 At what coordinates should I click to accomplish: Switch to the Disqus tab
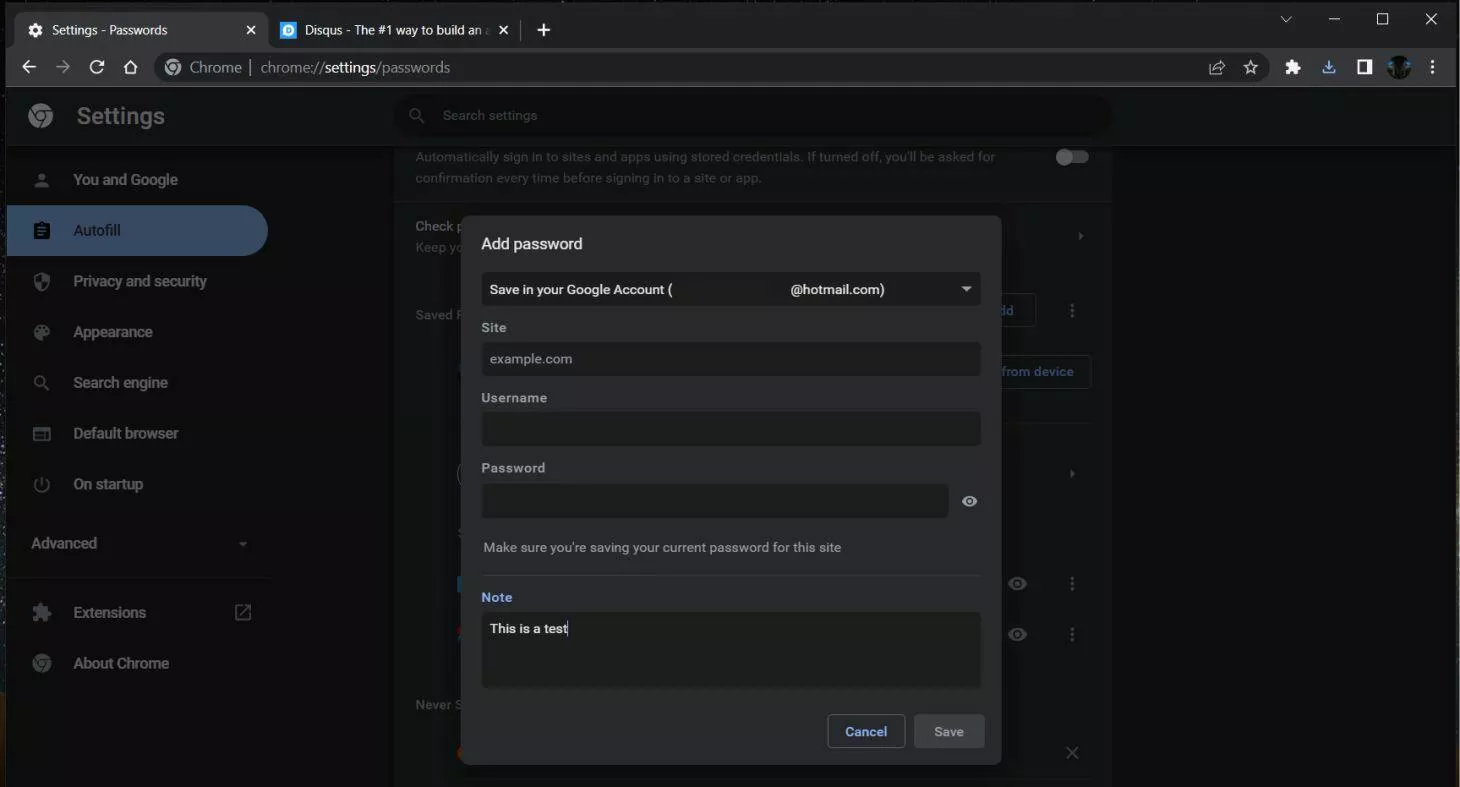394,30
